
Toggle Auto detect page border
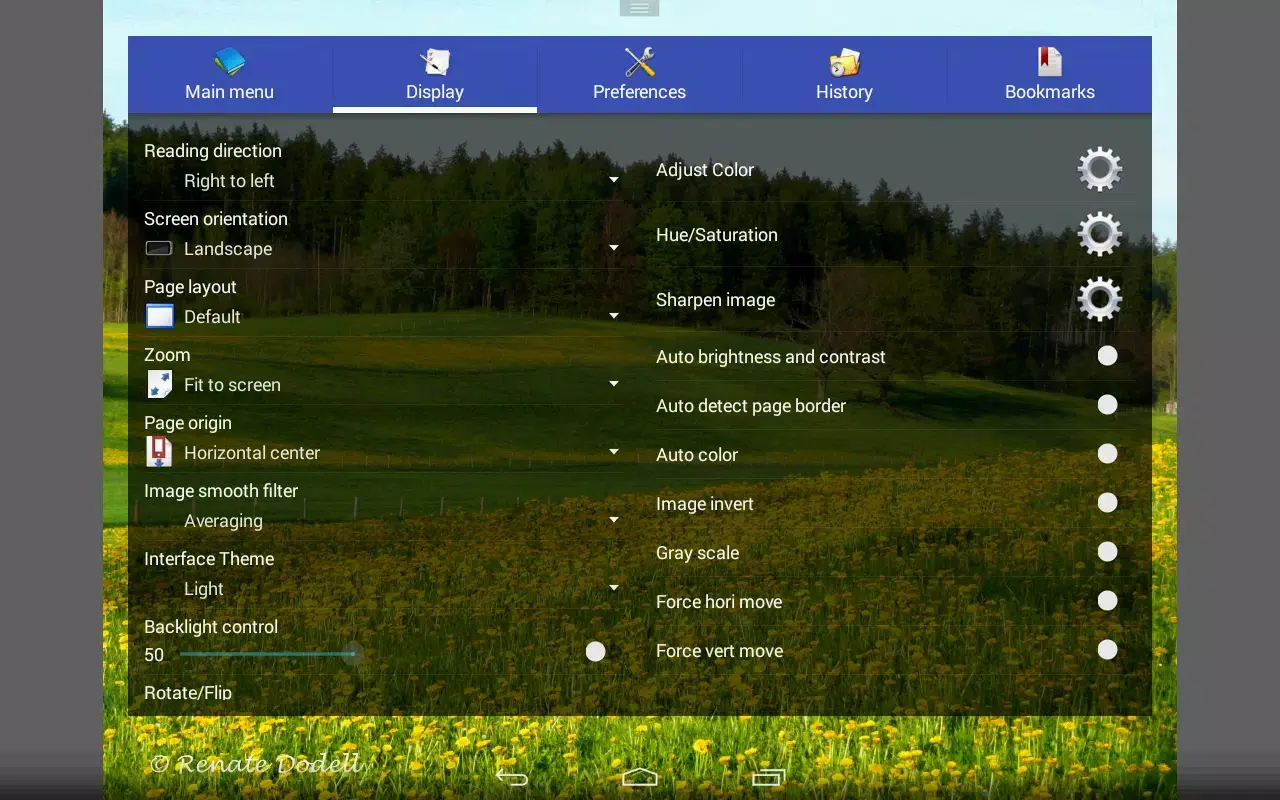point(1107,404)
